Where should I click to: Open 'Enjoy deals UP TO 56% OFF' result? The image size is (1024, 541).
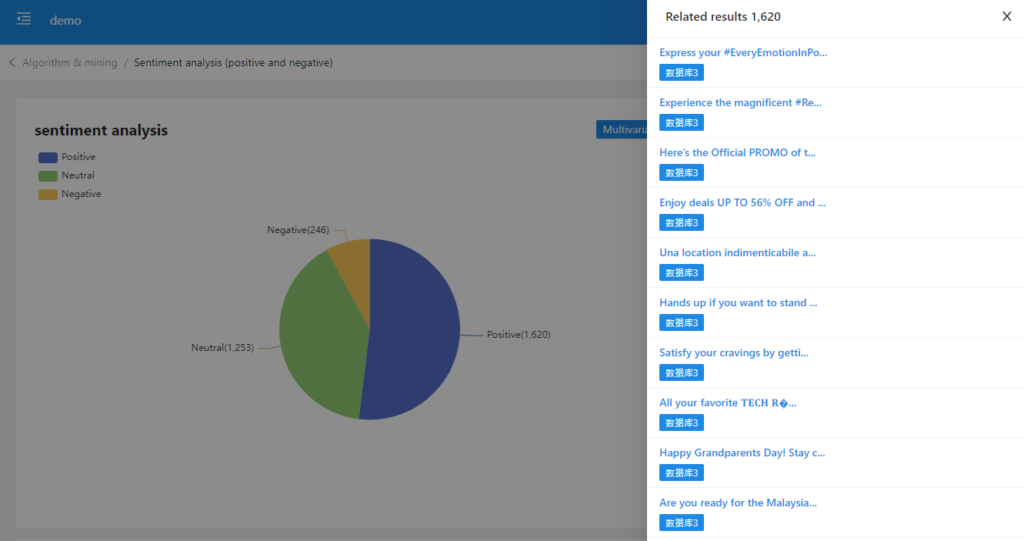[x=742, y=202]
